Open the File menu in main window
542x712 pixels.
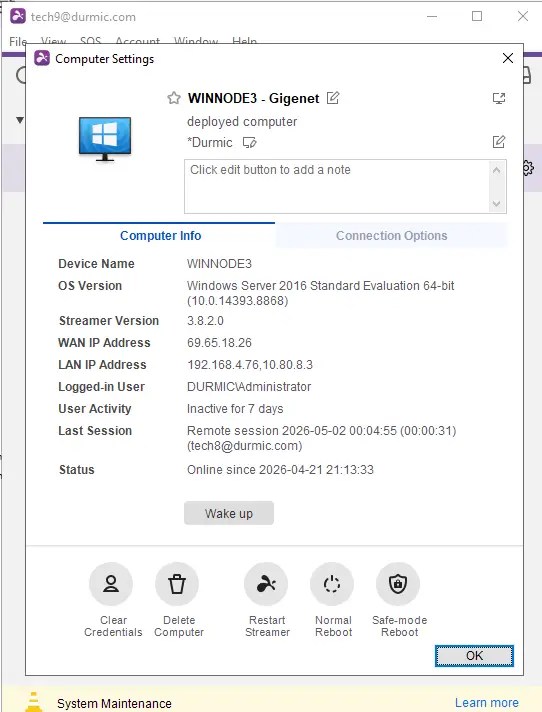click(x=18, y=41)
